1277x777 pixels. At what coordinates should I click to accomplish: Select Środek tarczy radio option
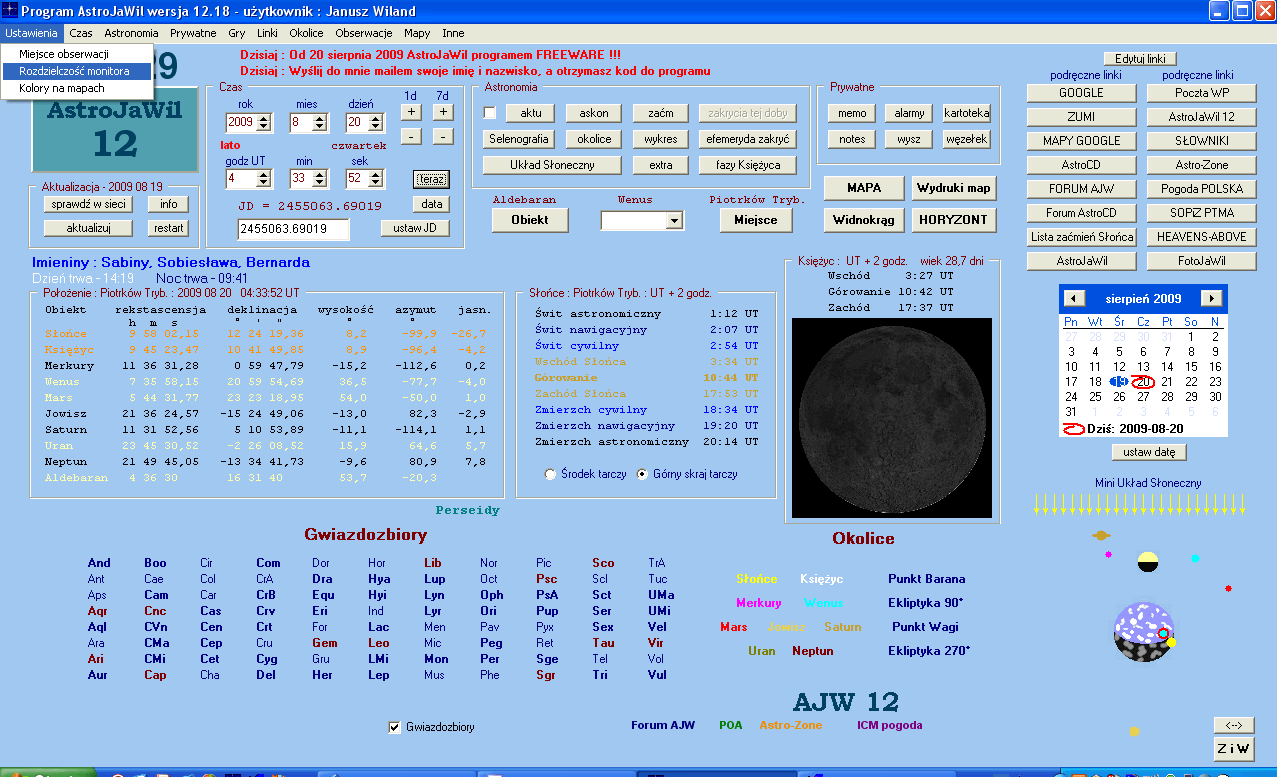(x=550, y=474)
